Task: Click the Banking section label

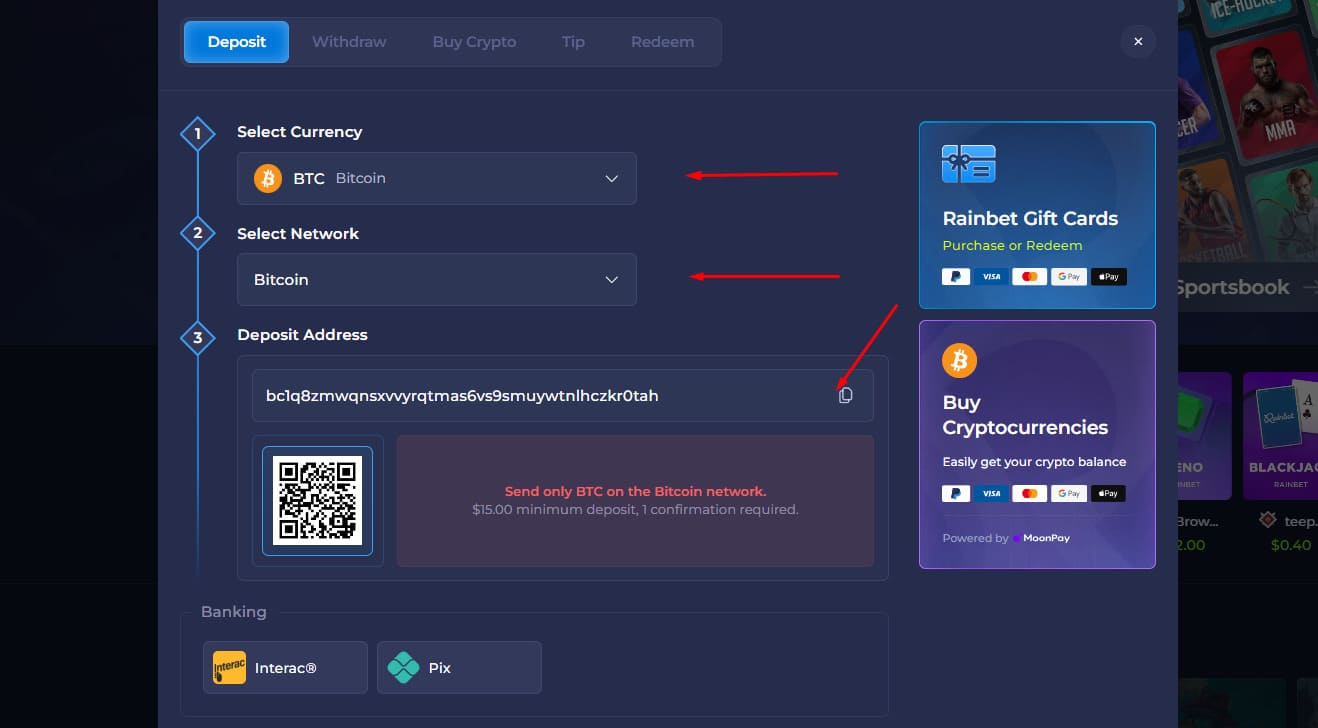Action: tap(234, 611)
